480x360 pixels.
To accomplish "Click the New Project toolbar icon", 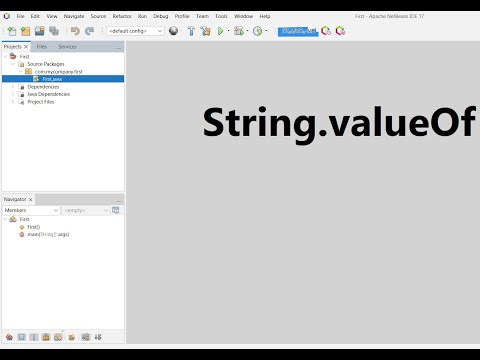I will [26, 31].
